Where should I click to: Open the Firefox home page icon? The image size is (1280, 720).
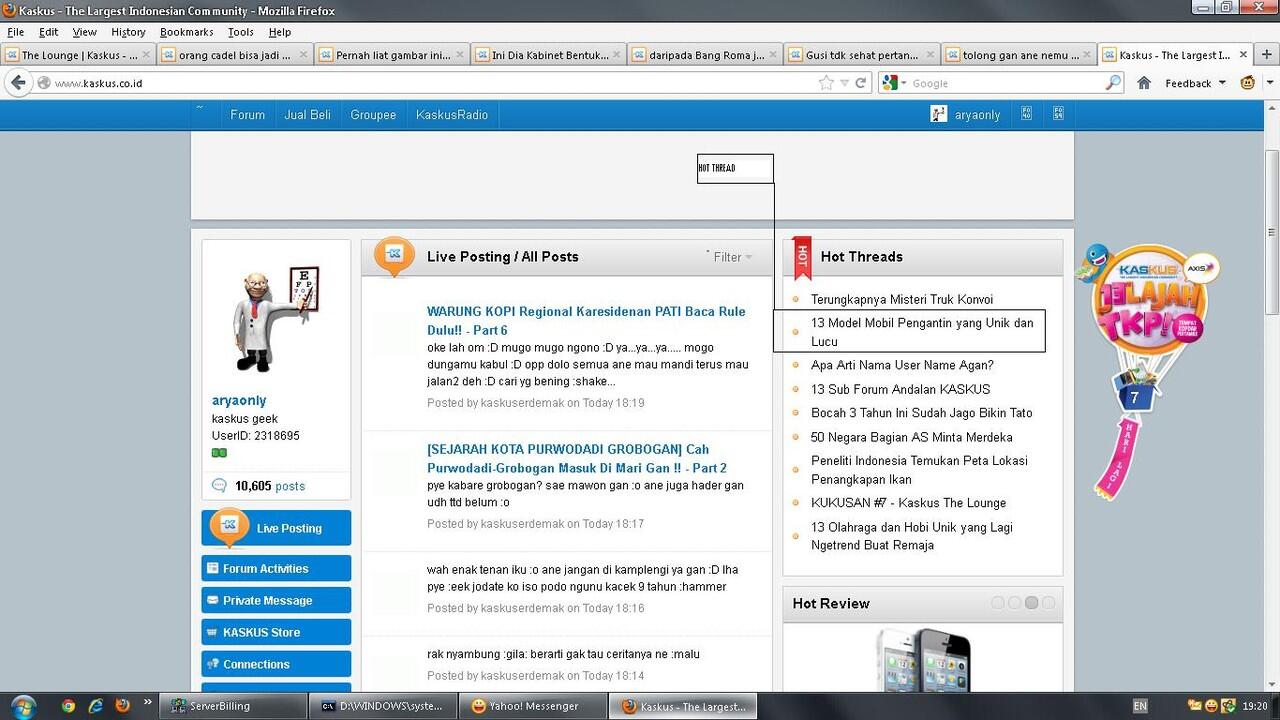click(1144, 83)
